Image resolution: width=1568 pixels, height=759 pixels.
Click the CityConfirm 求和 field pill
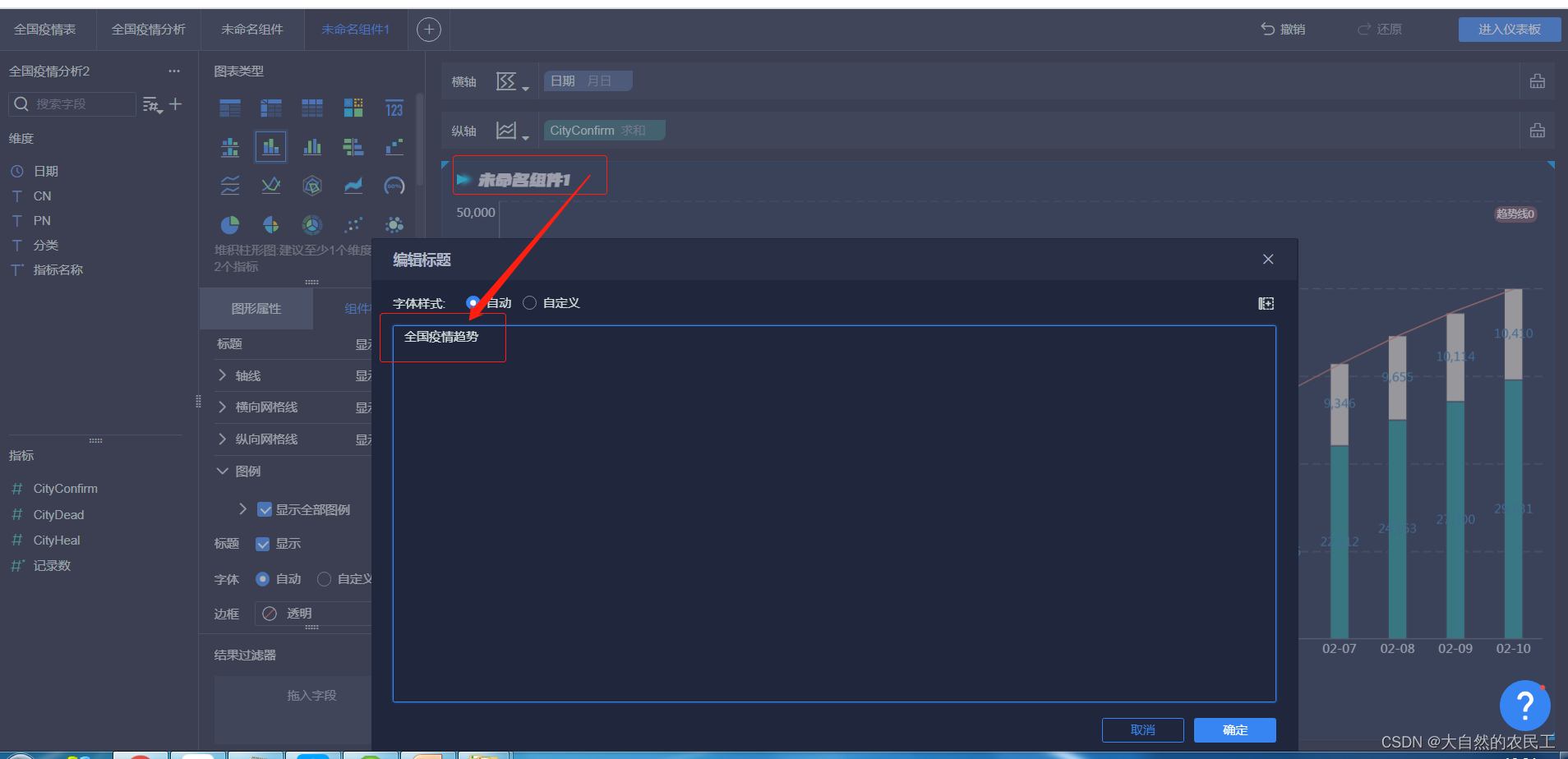(604, 131)
